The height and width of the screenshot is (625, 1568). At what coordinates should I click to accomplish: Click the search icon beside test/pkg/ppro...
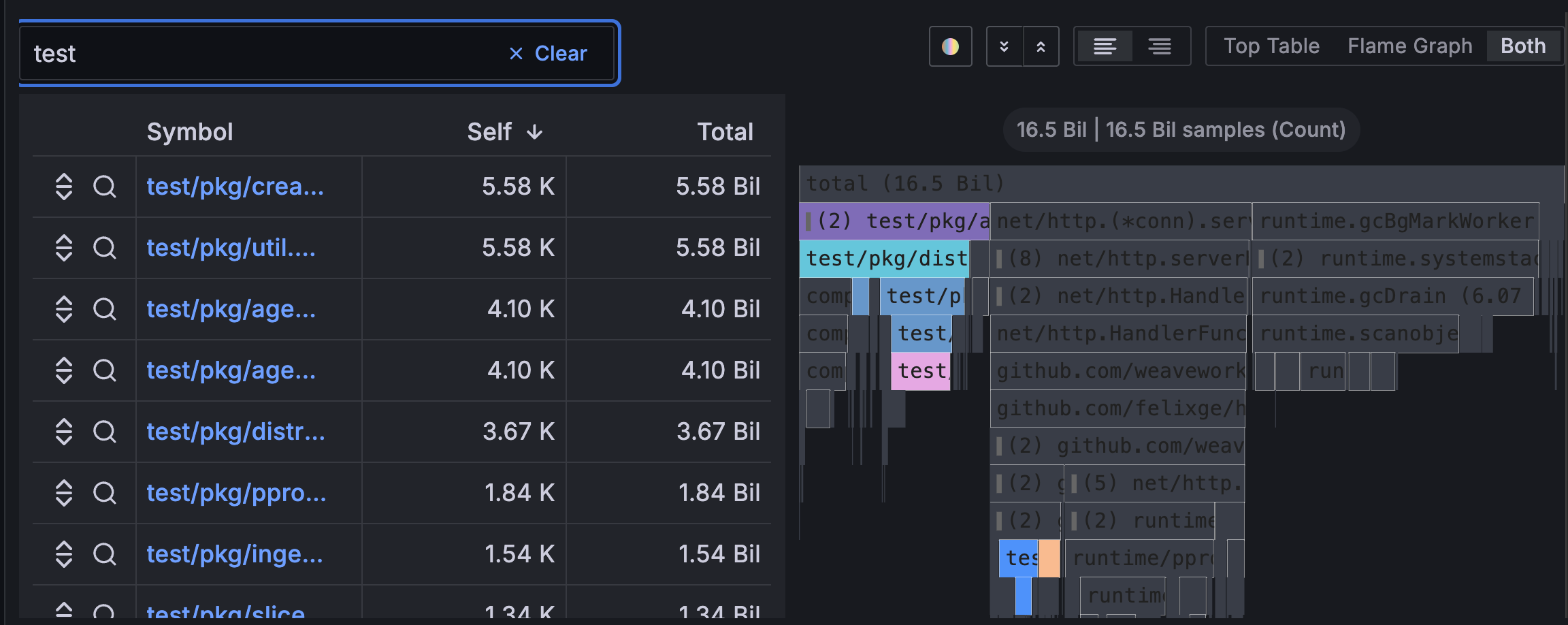105,493
